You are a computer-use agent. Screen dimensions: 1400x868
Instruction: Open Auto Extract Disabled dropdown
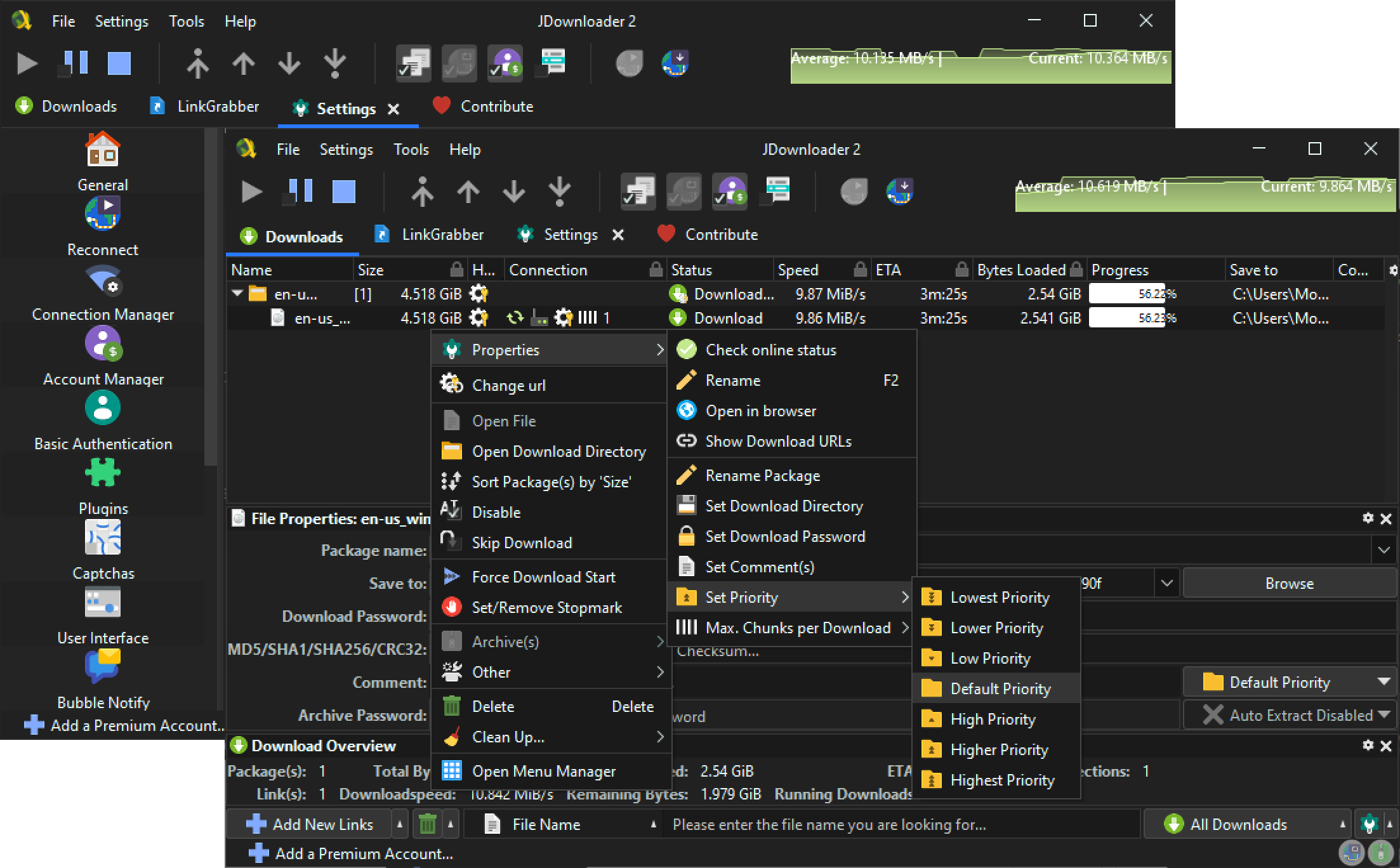[x=1290, y=715]
